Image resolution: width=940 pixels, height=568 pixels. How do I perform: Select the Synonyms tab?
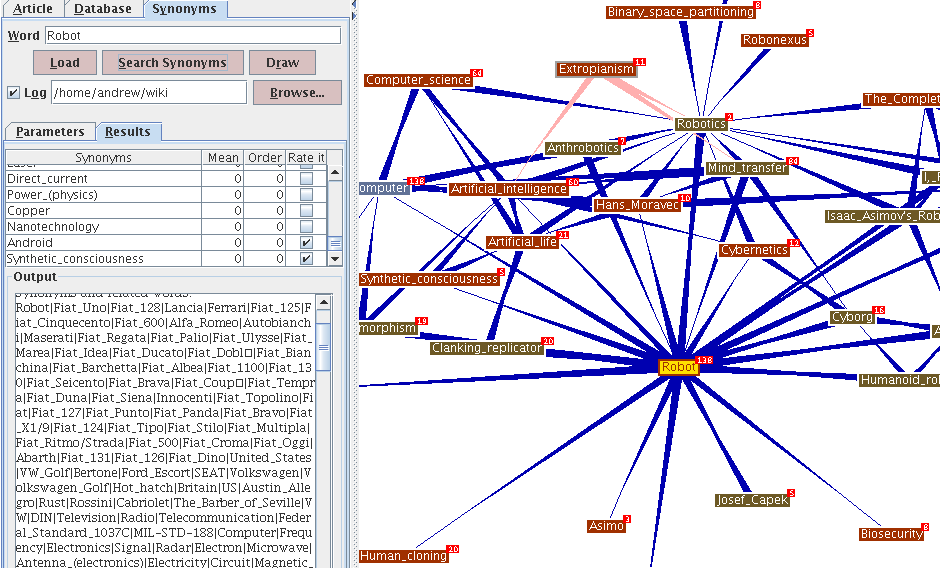[184, 8]
